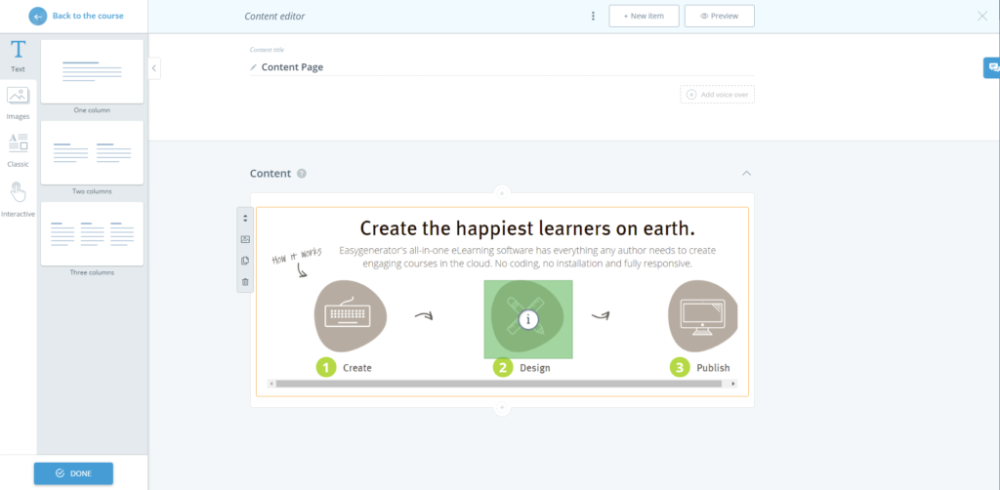Select the Two columns template thumbnail
Image resolution: width=1000 pixels, height=490 pixels.
92,152
